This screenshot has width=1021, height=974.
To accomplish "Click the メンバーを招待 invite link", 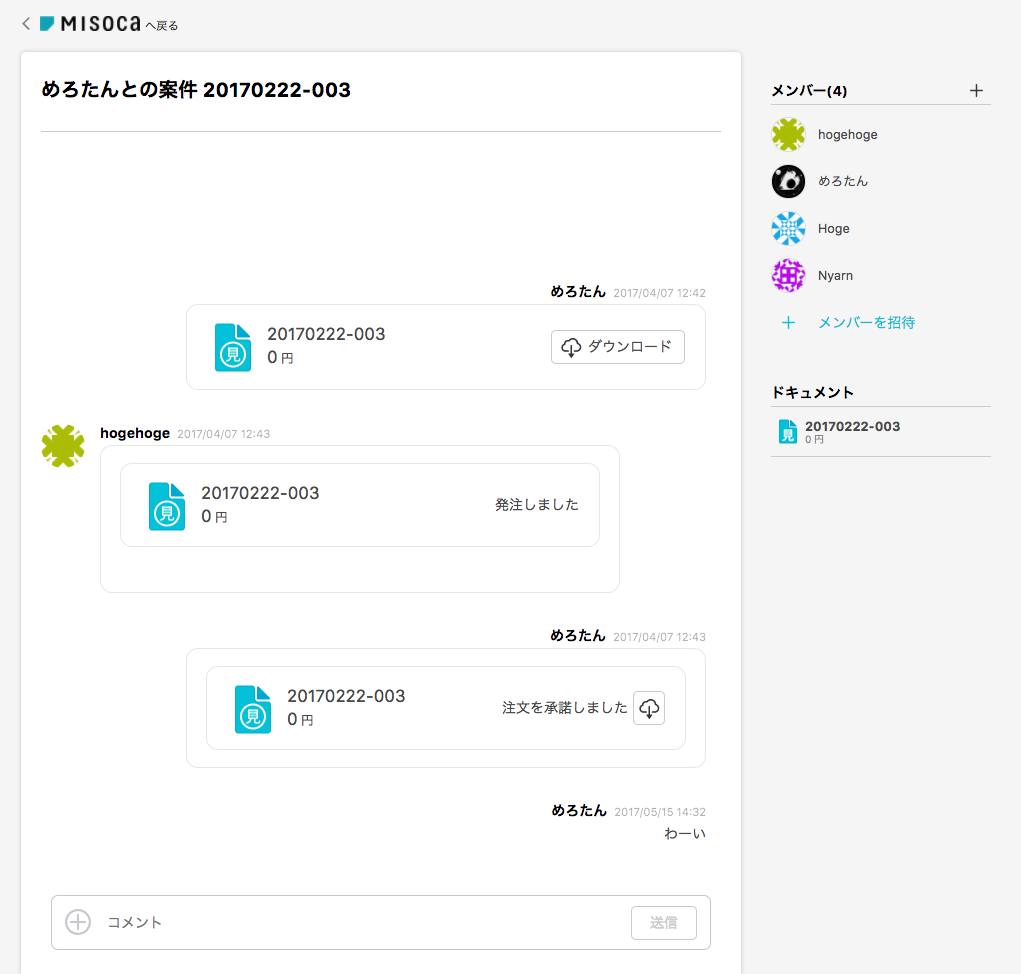I will [x=866, y=322].
